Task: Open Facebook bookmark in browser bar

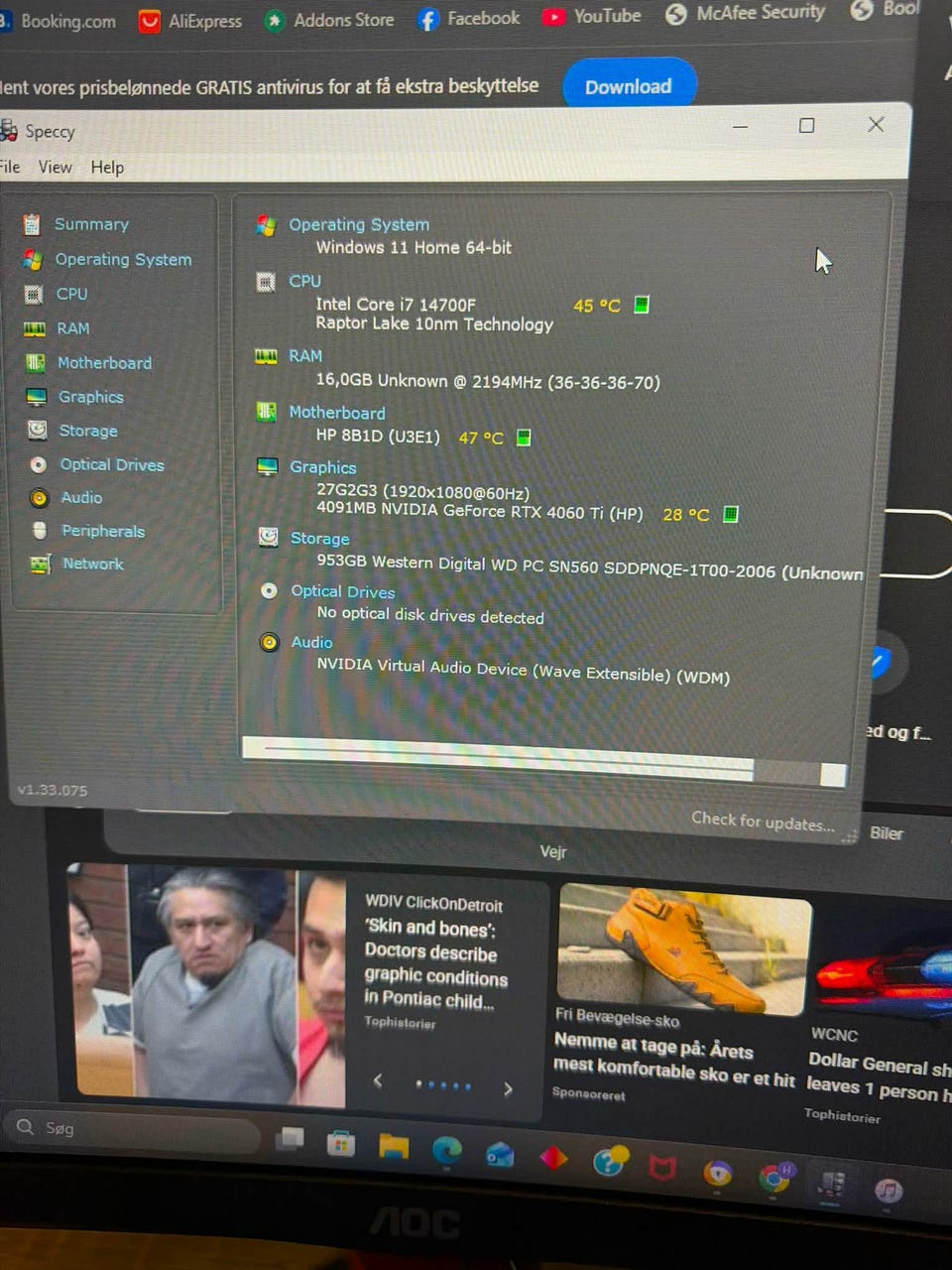Action: pos(469,18)
